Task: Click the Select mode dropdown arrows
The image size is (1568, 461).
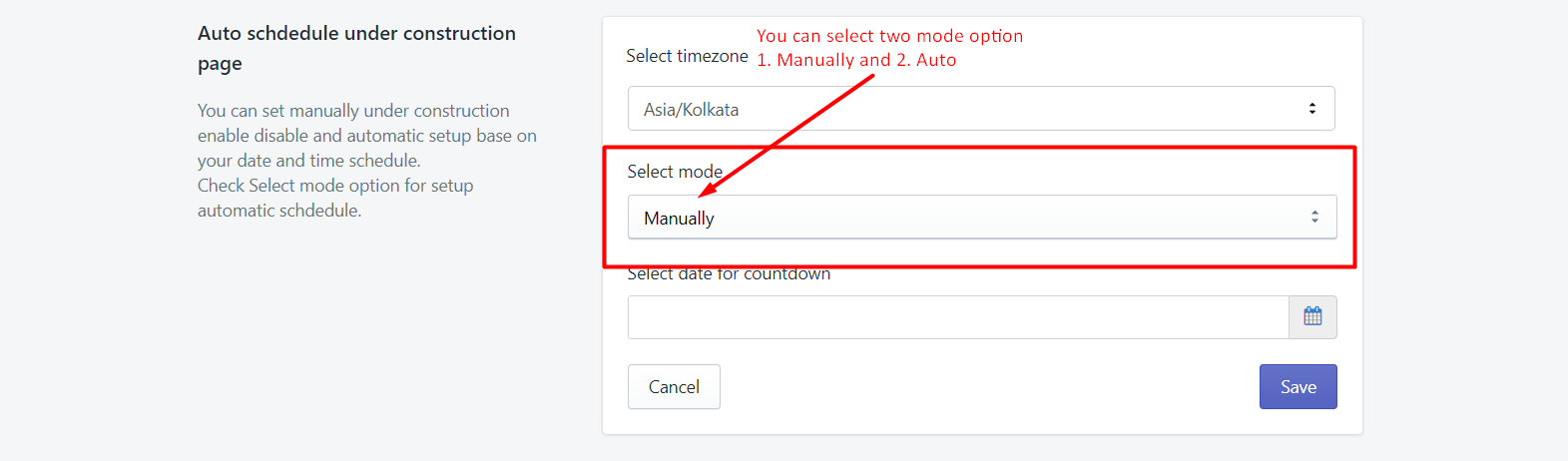Action: [x=1314, y=217]
